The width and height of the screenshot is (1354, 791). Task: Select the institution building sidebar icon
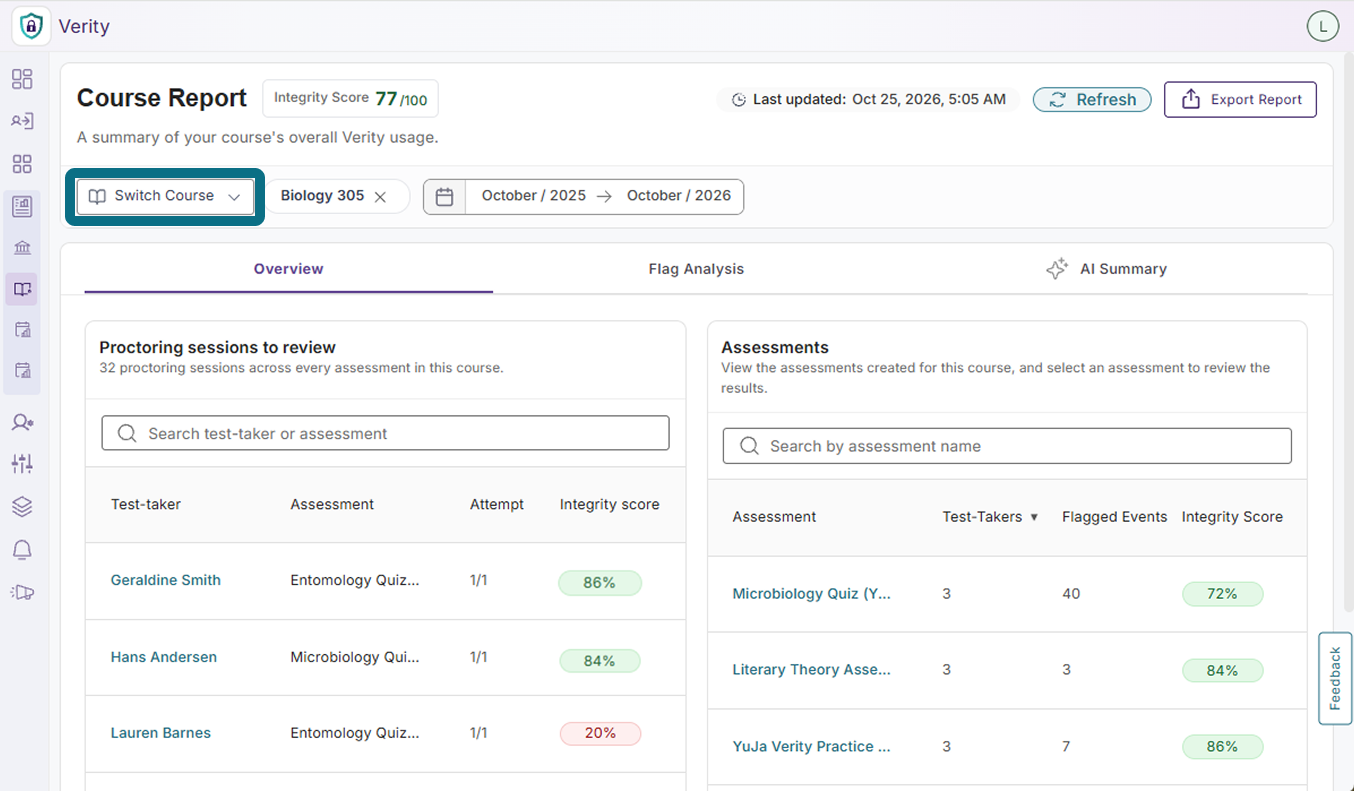click(22, 248)
